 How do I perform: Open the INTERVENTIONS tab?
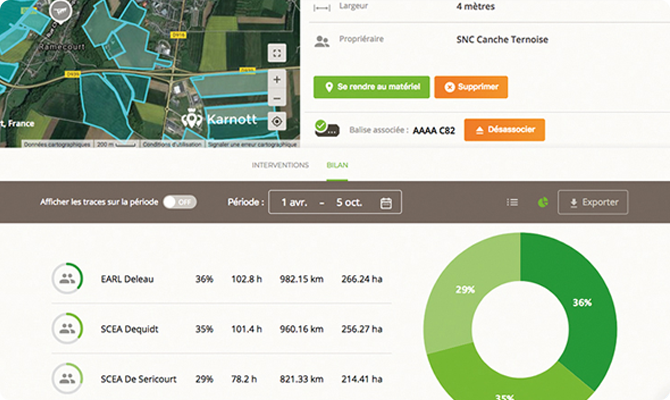280,165
